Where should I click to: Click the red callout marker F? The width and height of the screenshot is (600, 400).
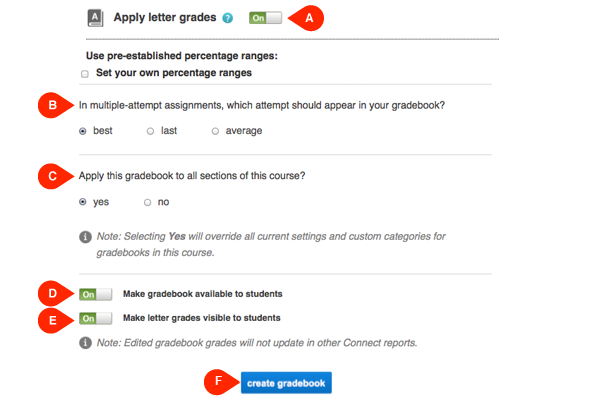(217, 382)
